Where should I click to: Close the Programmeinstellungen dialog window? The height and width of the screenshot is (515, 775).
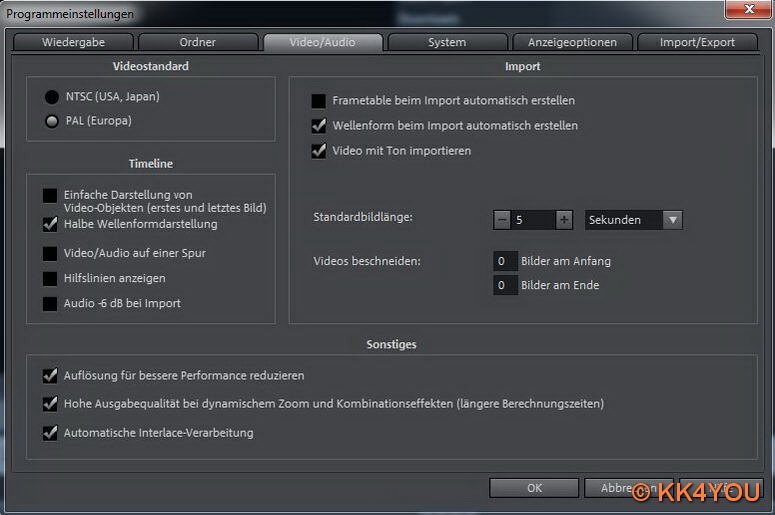[743, 11]
